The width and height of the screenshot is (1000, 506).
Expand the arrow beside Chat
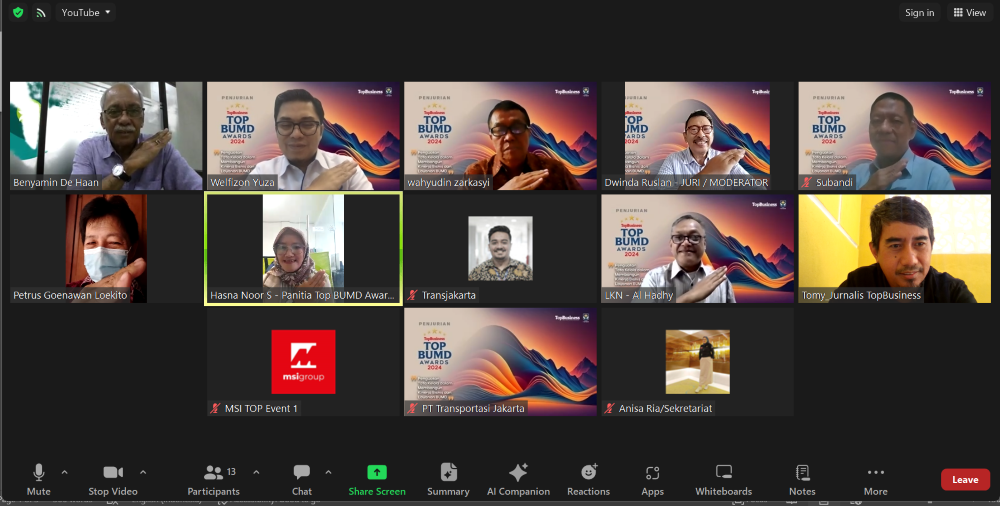tap(328, 472)
